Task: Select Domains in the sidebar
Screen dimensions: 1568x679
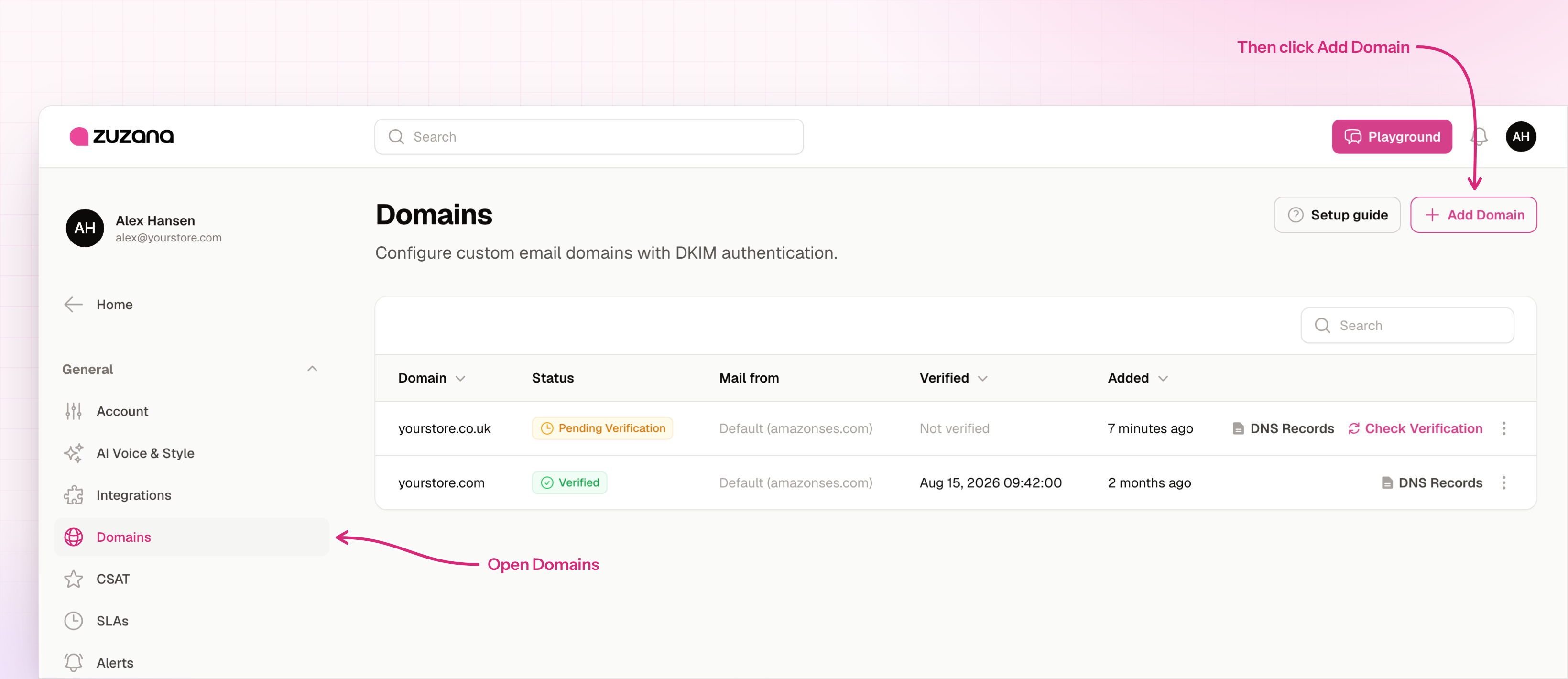Action: [192, 537]
